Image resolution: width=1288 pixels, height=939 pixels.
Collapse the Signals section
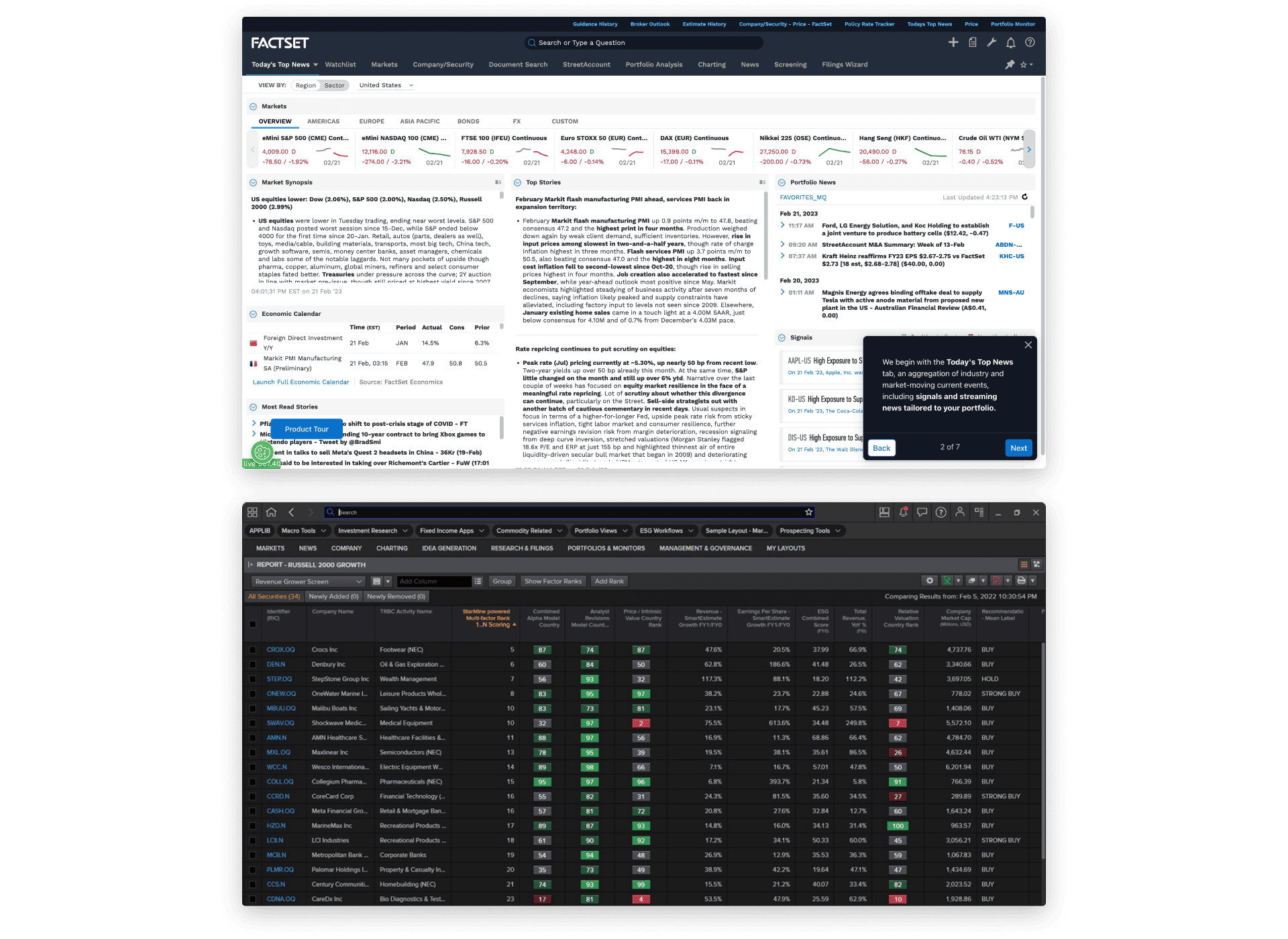click(x=782, y=337)
